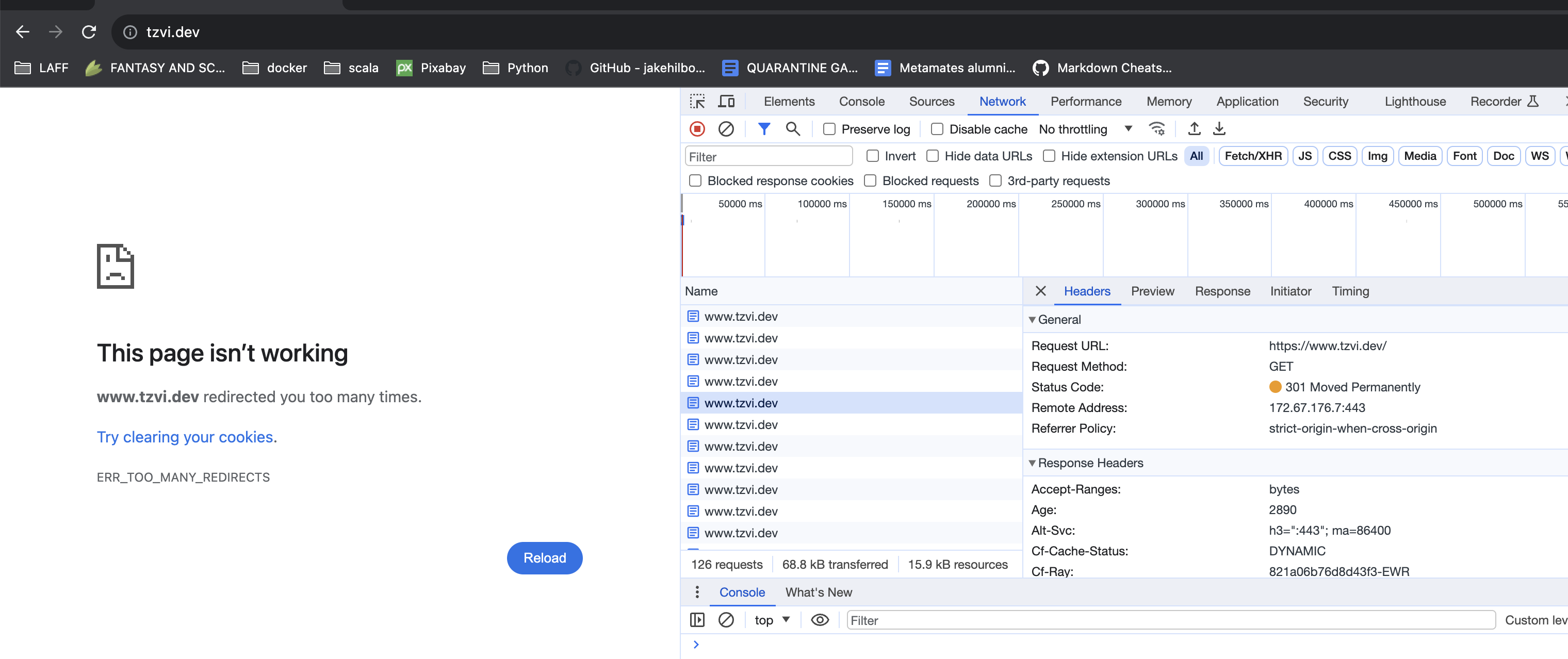This screenshot has width=1568, height=659.
Task: Open the docker bookmark folder
Action: (x=274, y=68)
